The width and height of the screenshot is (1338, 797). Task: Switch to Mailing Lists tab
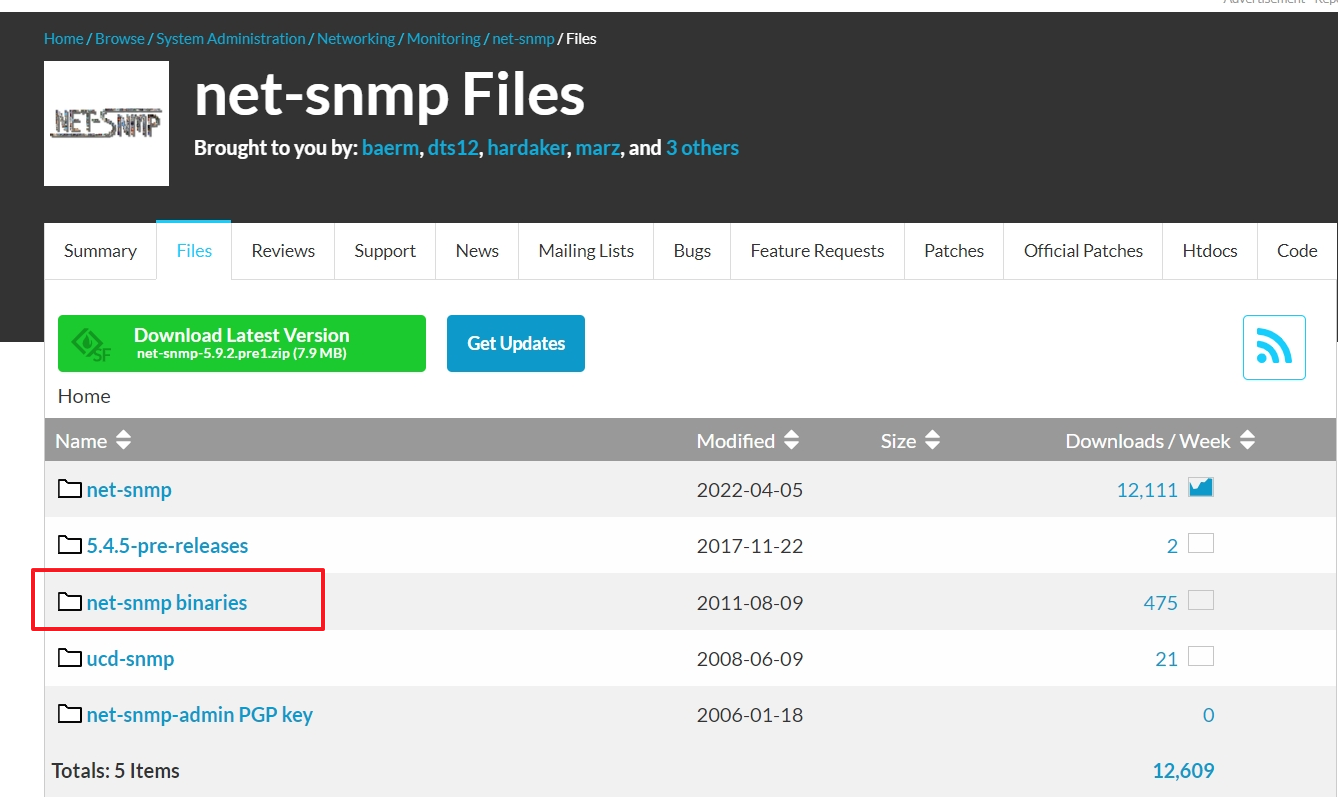tap(586, 251)
